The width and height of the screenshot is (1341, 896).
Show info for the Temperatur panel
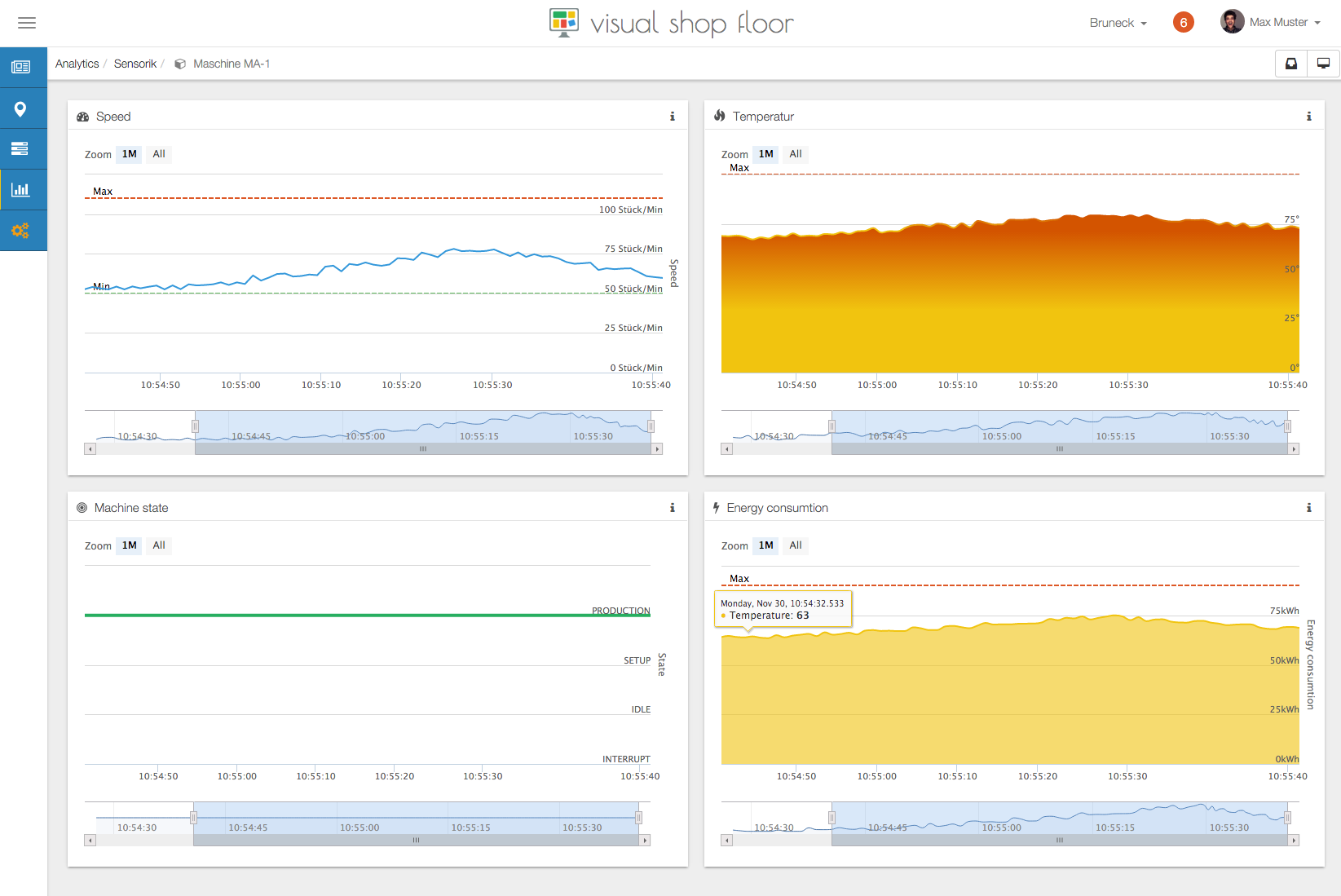click(1309, 117)
